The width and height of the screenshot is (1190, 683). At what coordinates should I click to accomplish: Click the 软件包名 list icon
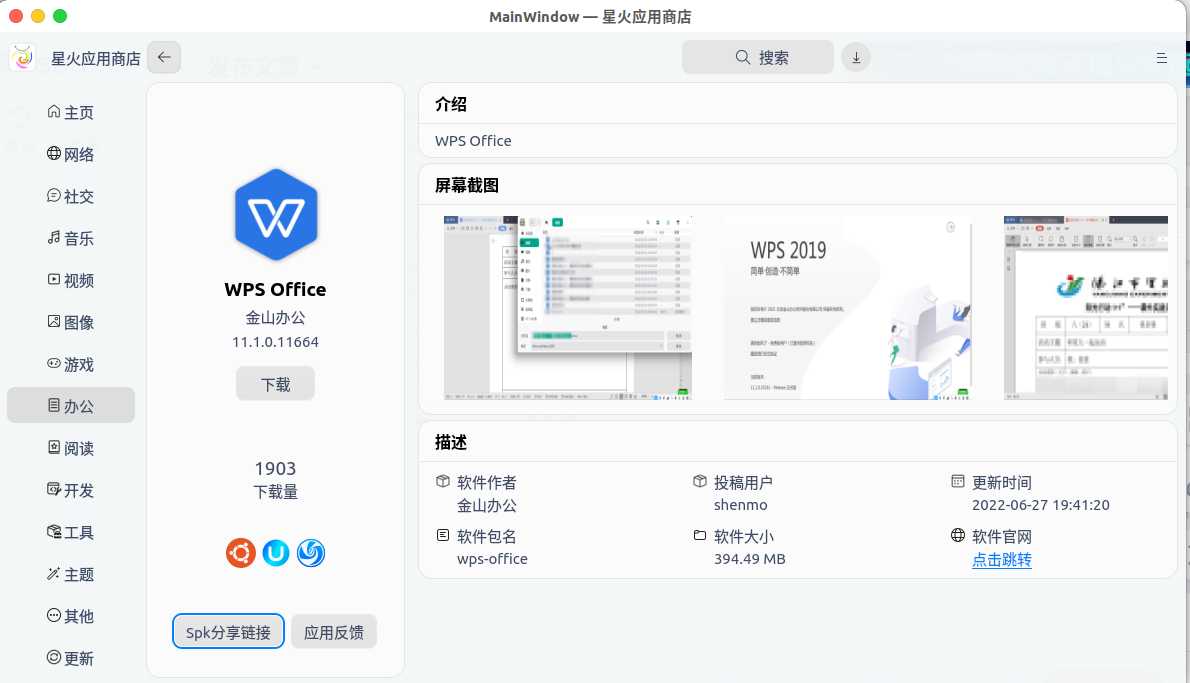click(443, 535)
